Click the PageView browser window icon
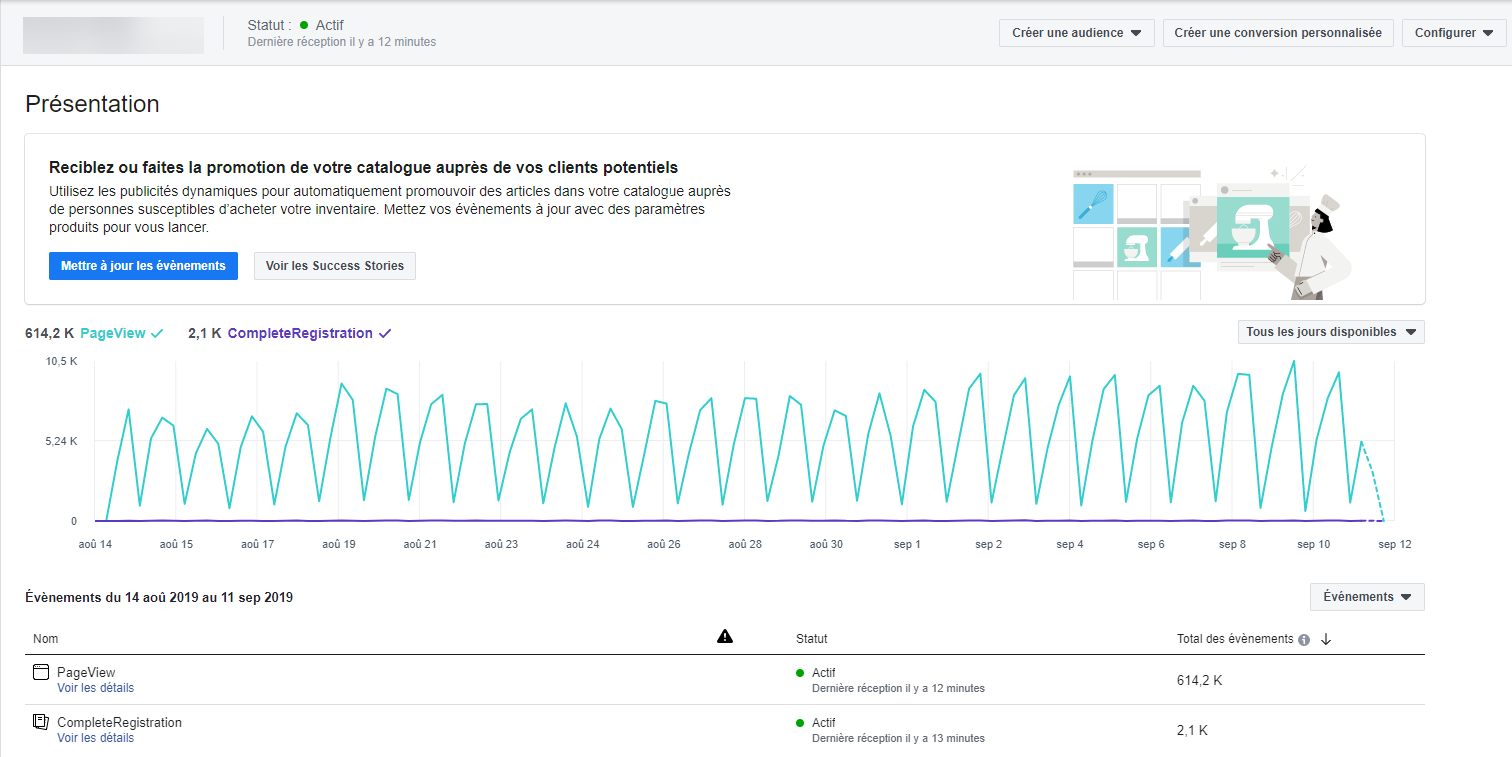 click(41, 672)
